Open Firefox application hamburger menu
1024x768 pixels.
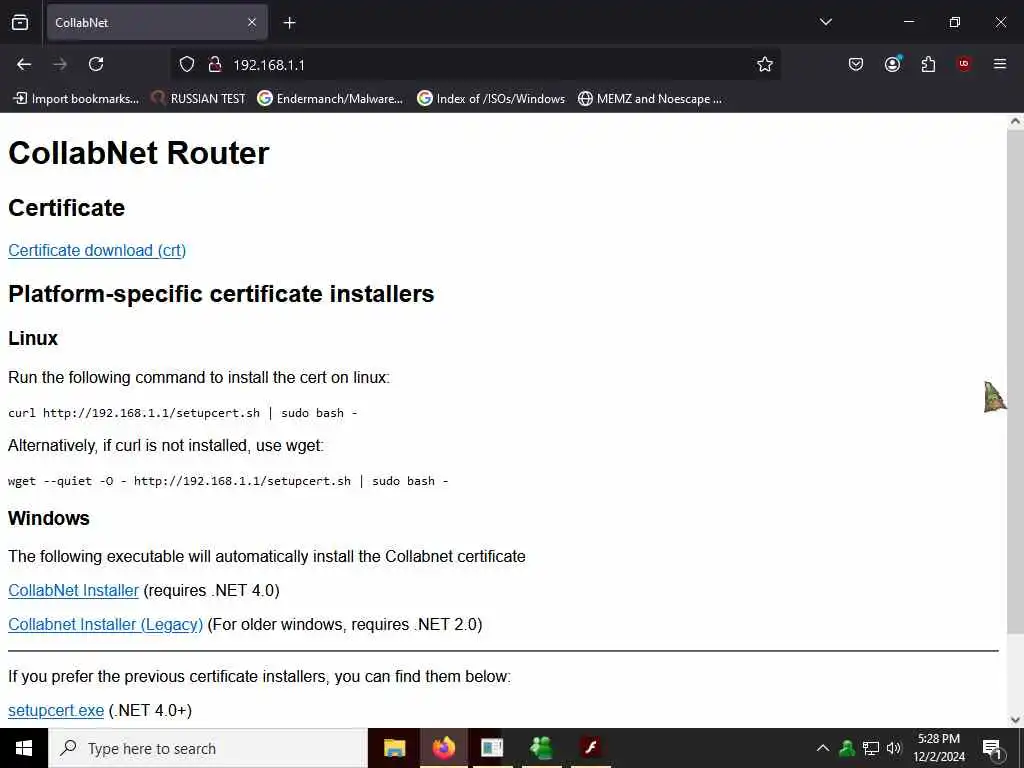coord(1000,64)
